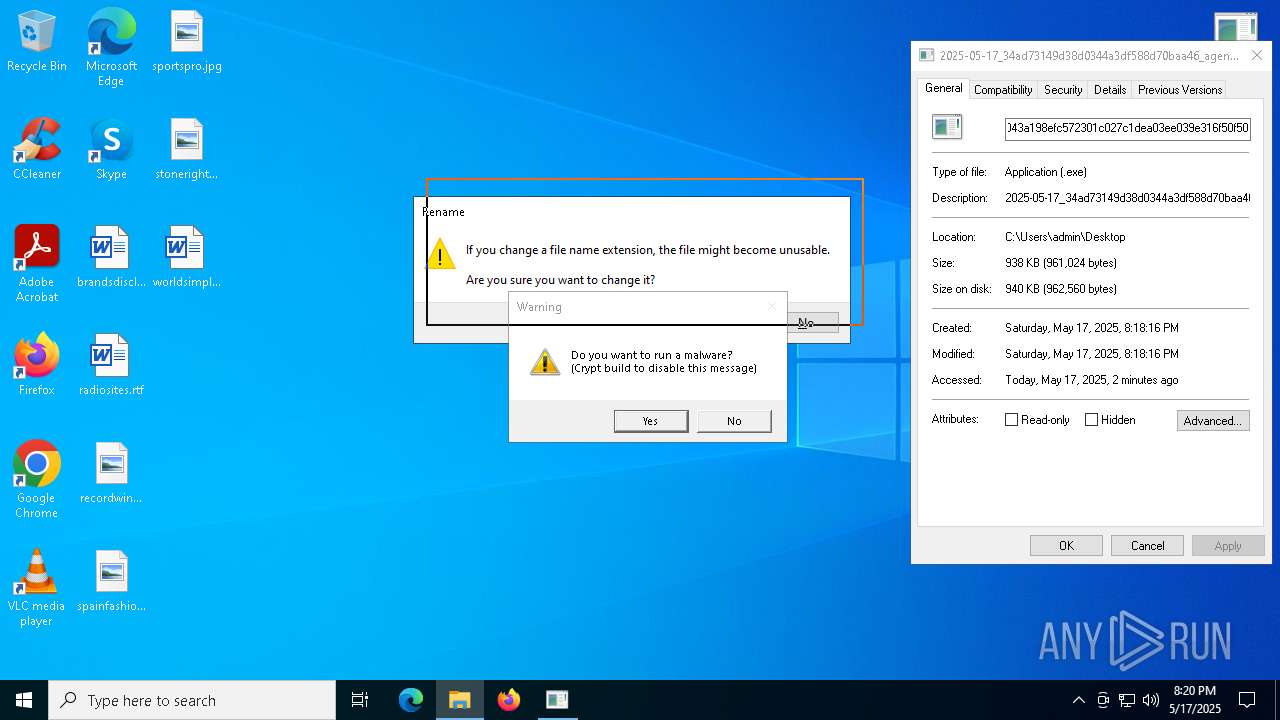Click No in the malware Warning dialog
1280x720 pixels.
734,421
